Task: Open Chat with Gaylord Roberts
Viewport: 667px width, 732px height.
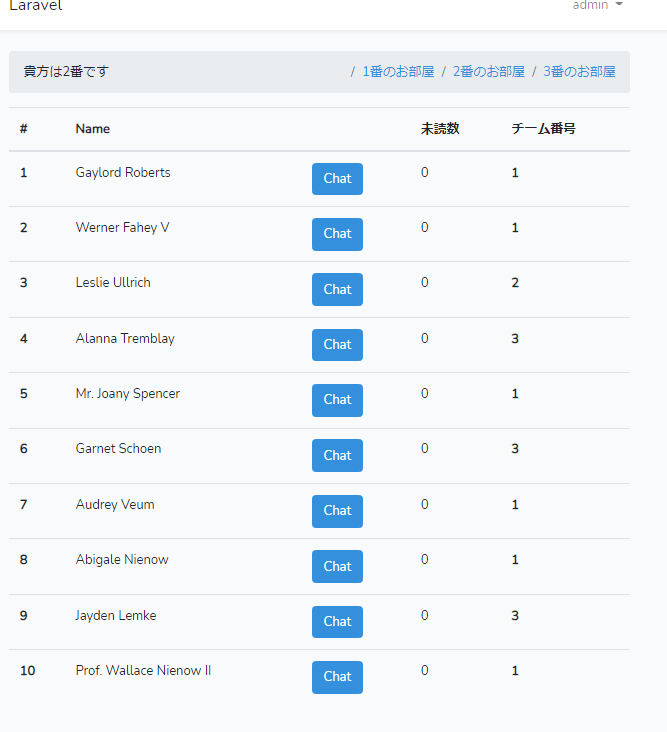Action: point(337,179)
